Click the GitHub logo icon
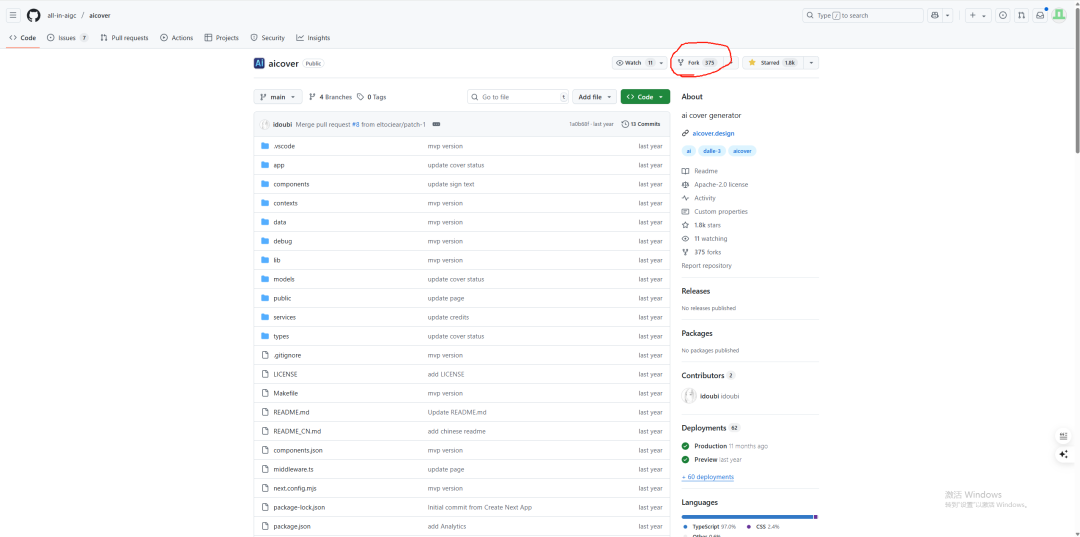Image resolution: width=1080 pixels, height=537 pixels. (x=33, y=15)
